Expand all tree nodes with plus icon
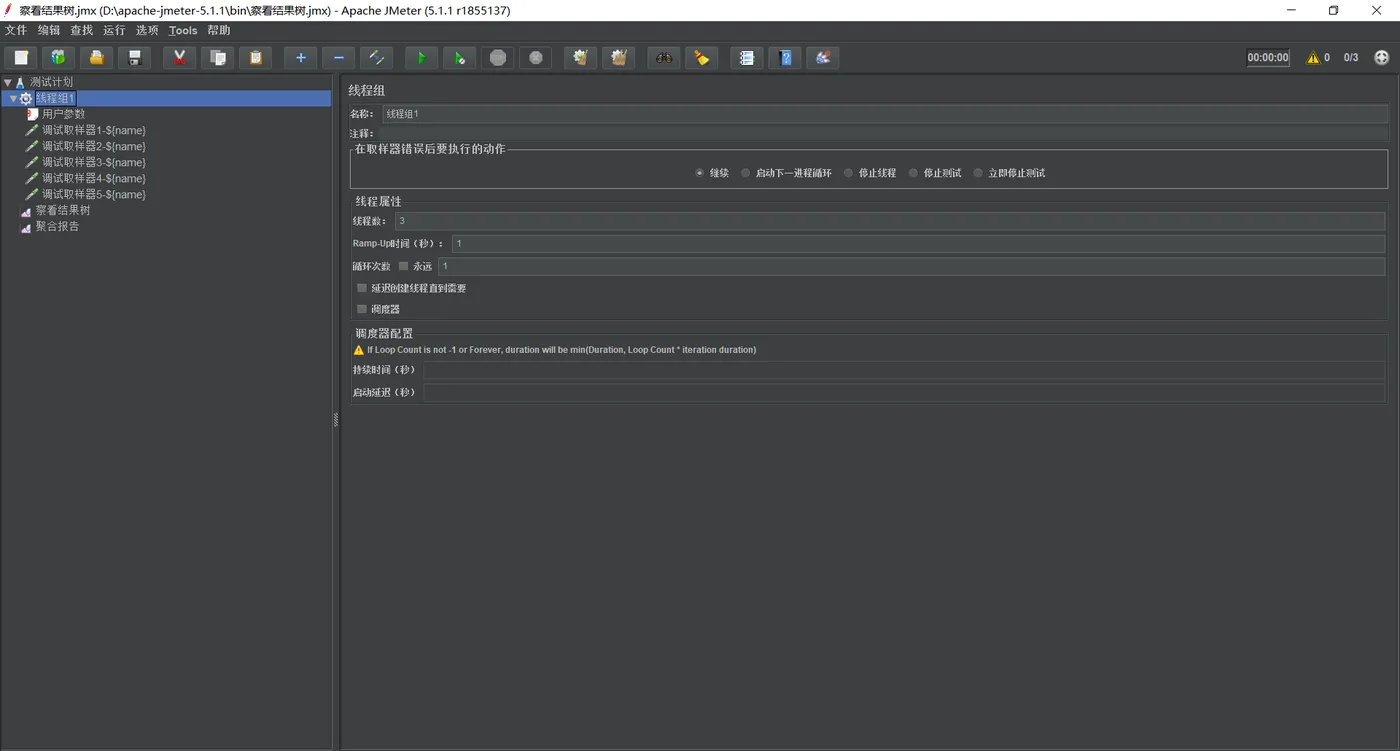 tap(300, 58)
